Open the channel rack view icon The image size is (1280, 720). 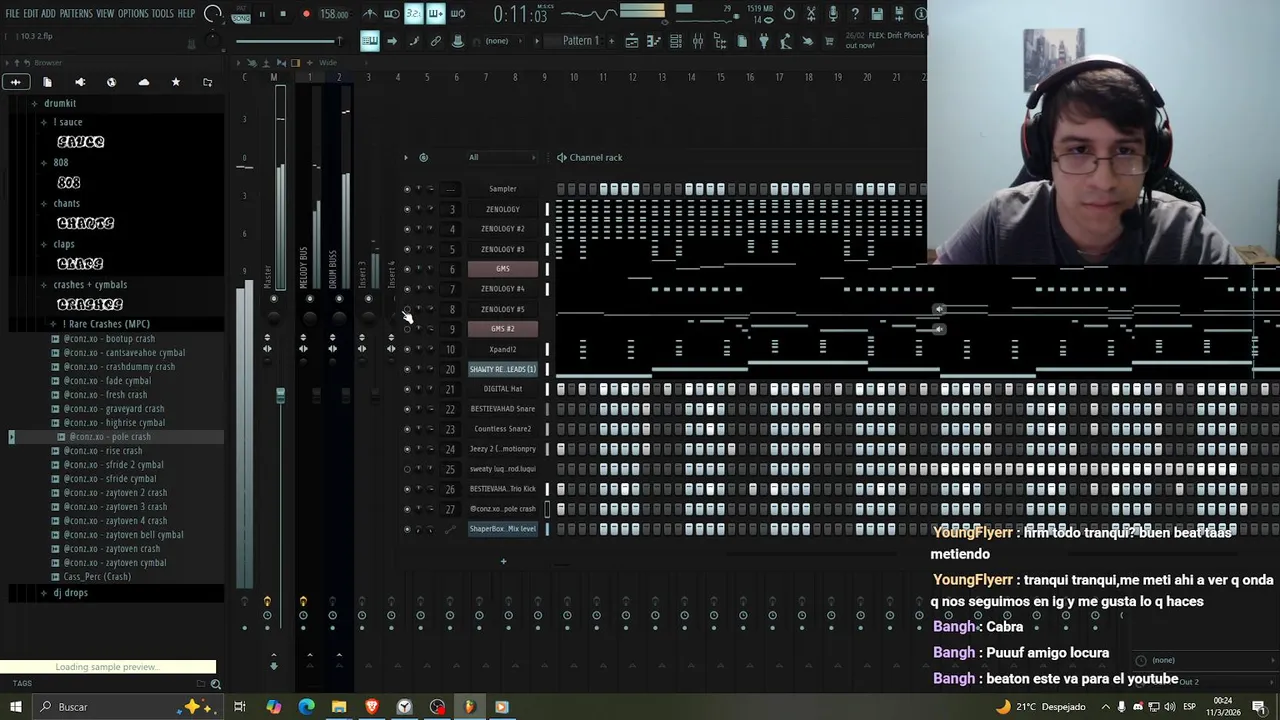click(676, 41)
